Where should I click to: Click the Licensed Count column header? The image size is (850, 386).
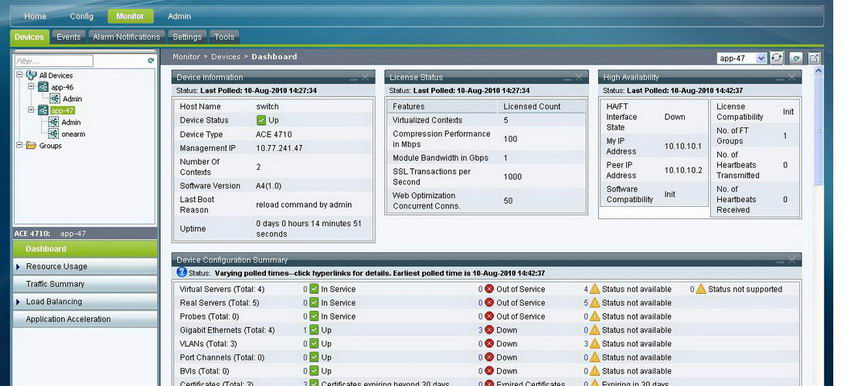532,107
